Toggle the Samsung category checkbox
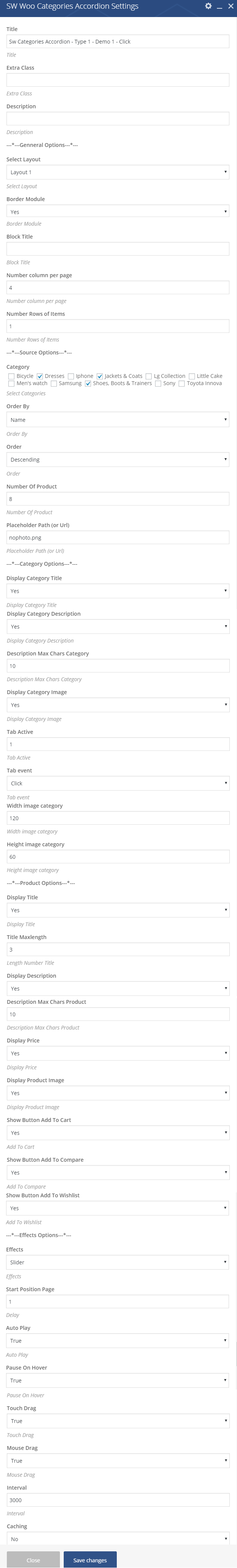Screen dimensions: 237x1568 coord(53,384)
